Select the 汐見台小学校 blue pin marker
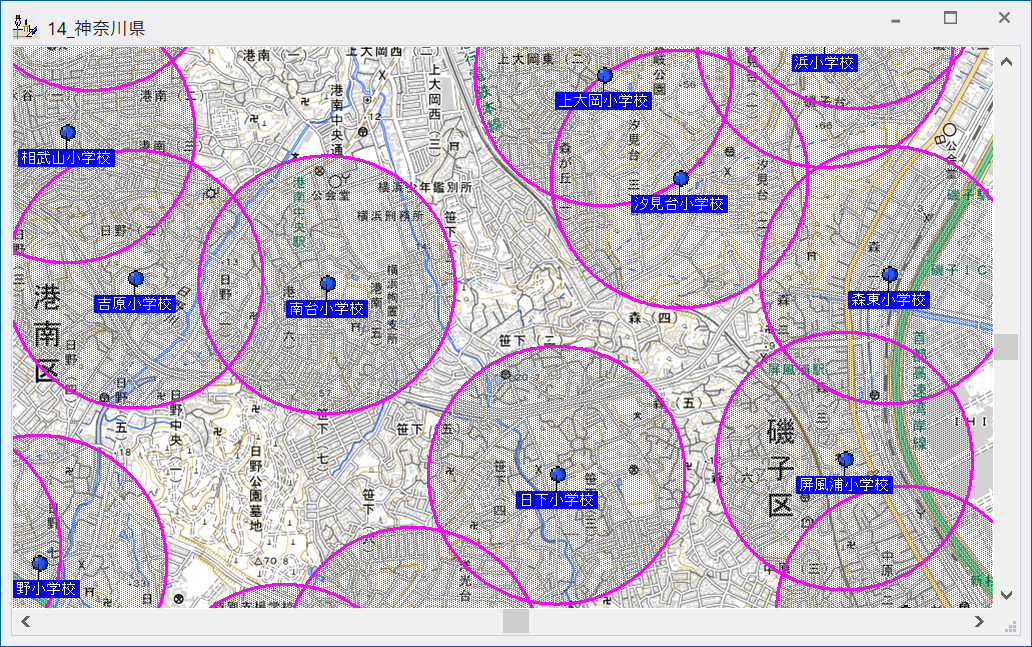 pyautogui.click(x=681, y=178)
